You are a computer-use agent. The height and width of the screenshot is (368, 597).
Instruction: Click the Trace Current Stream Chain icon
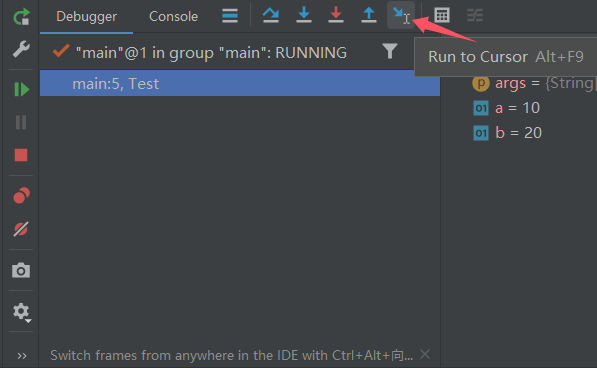pos(475,15)
